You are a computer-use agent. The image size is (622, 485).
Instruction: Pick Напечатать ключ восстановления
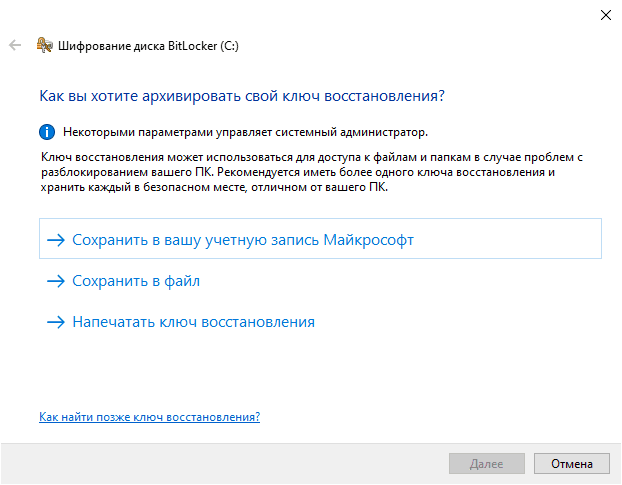click(x=193, y=323)
